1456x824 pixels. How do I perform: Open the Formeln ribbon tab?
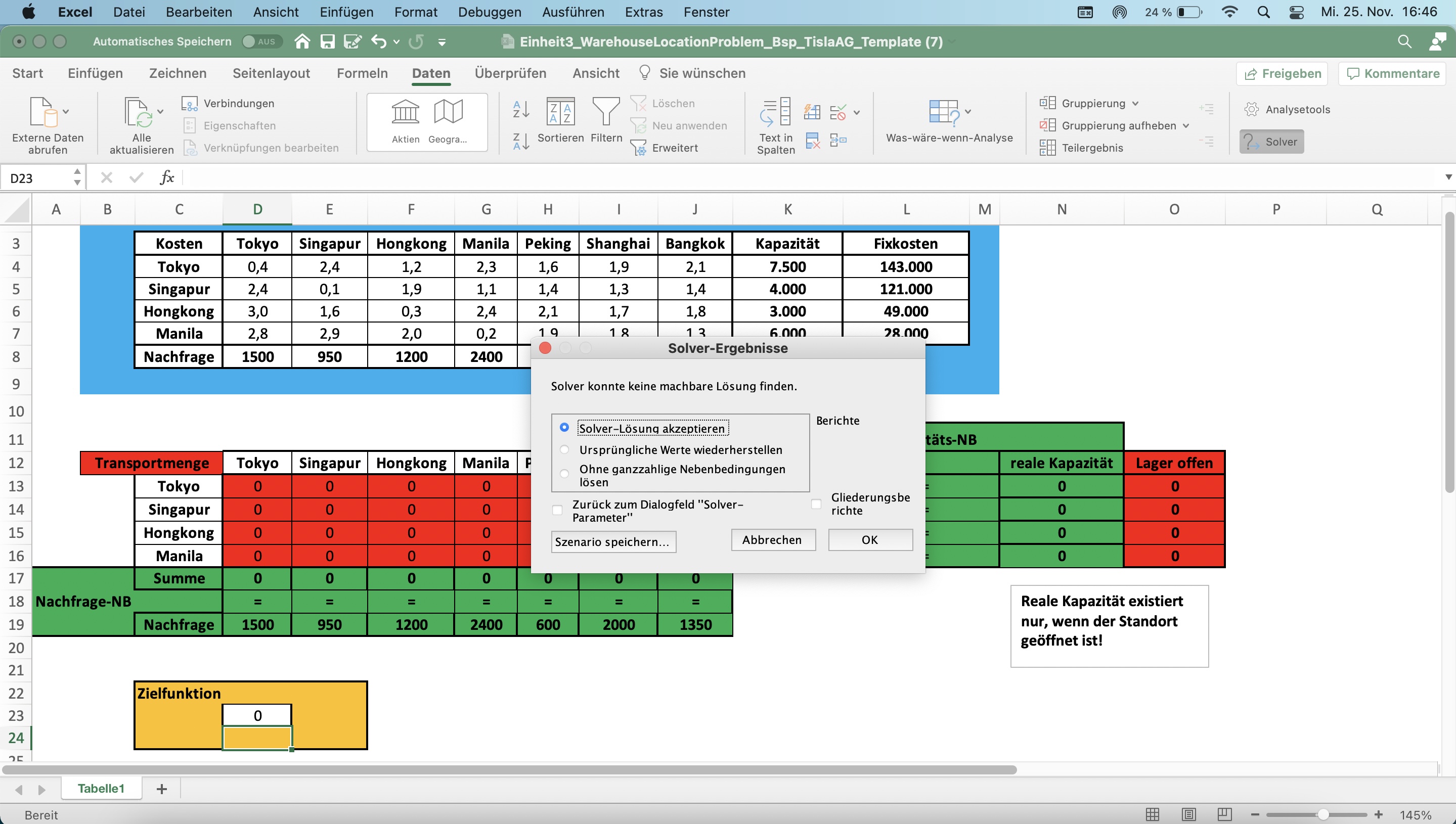(362, 73)
